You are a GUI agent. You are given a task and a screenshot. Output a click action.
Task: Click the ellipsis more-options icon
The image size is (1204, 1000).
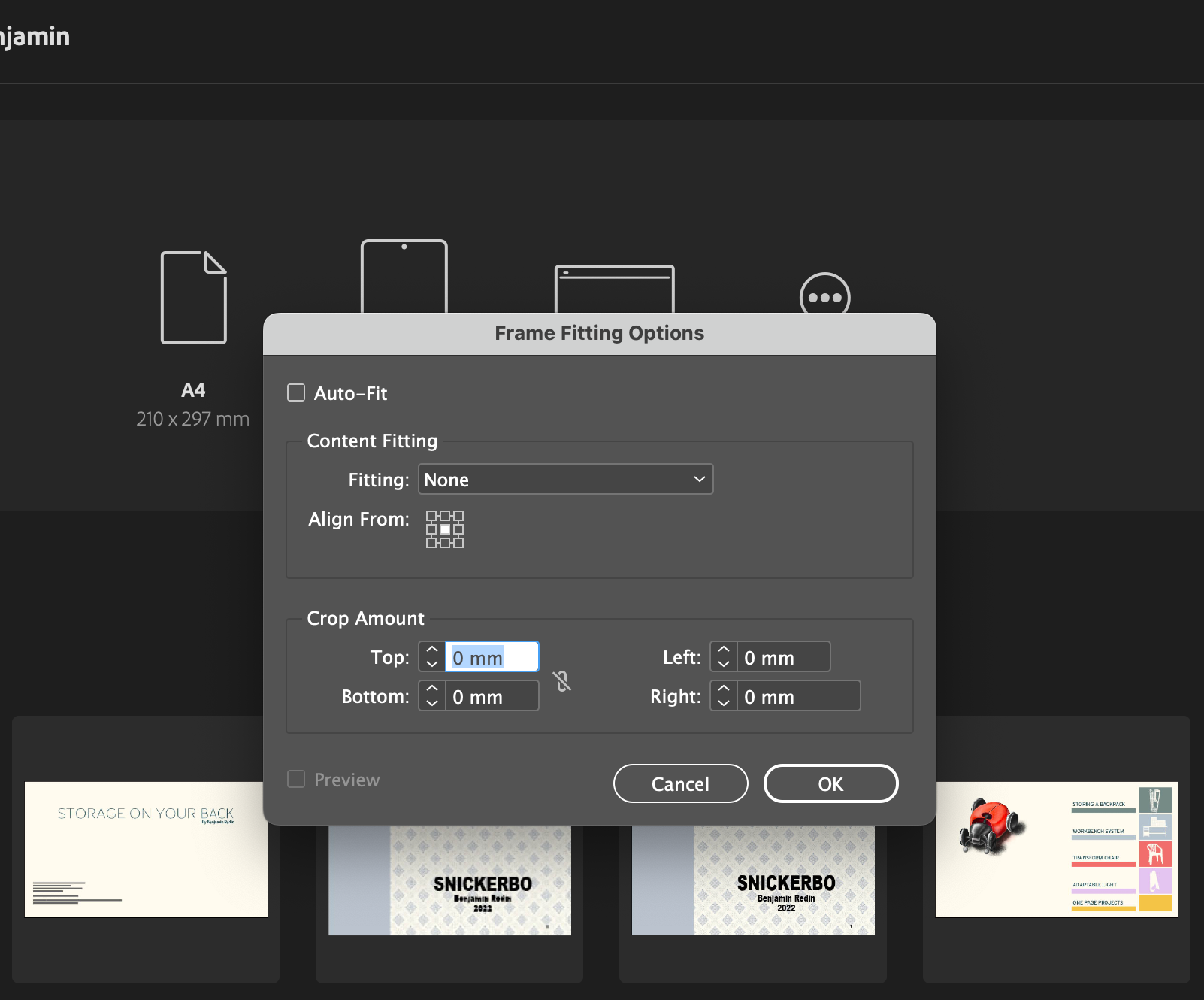point(824,296)
